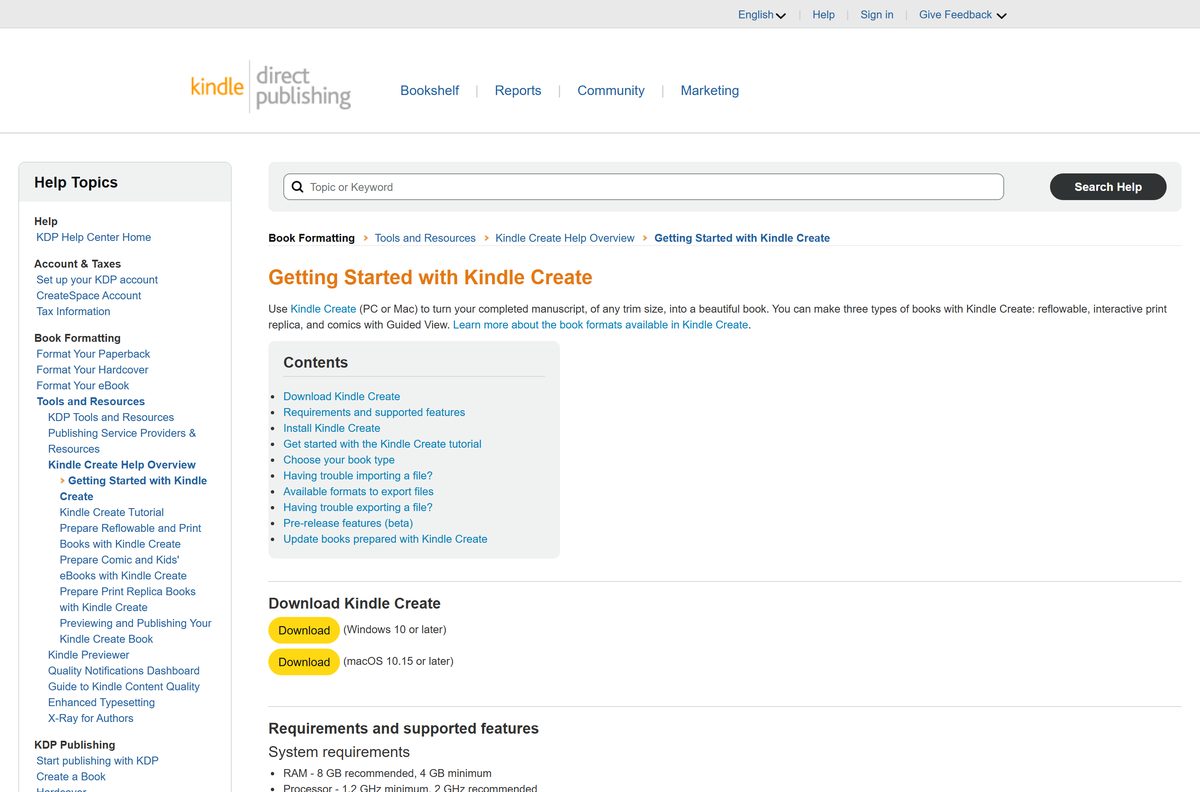Open Get started with the Kindle Create tutorial

[x=382, y=444]
